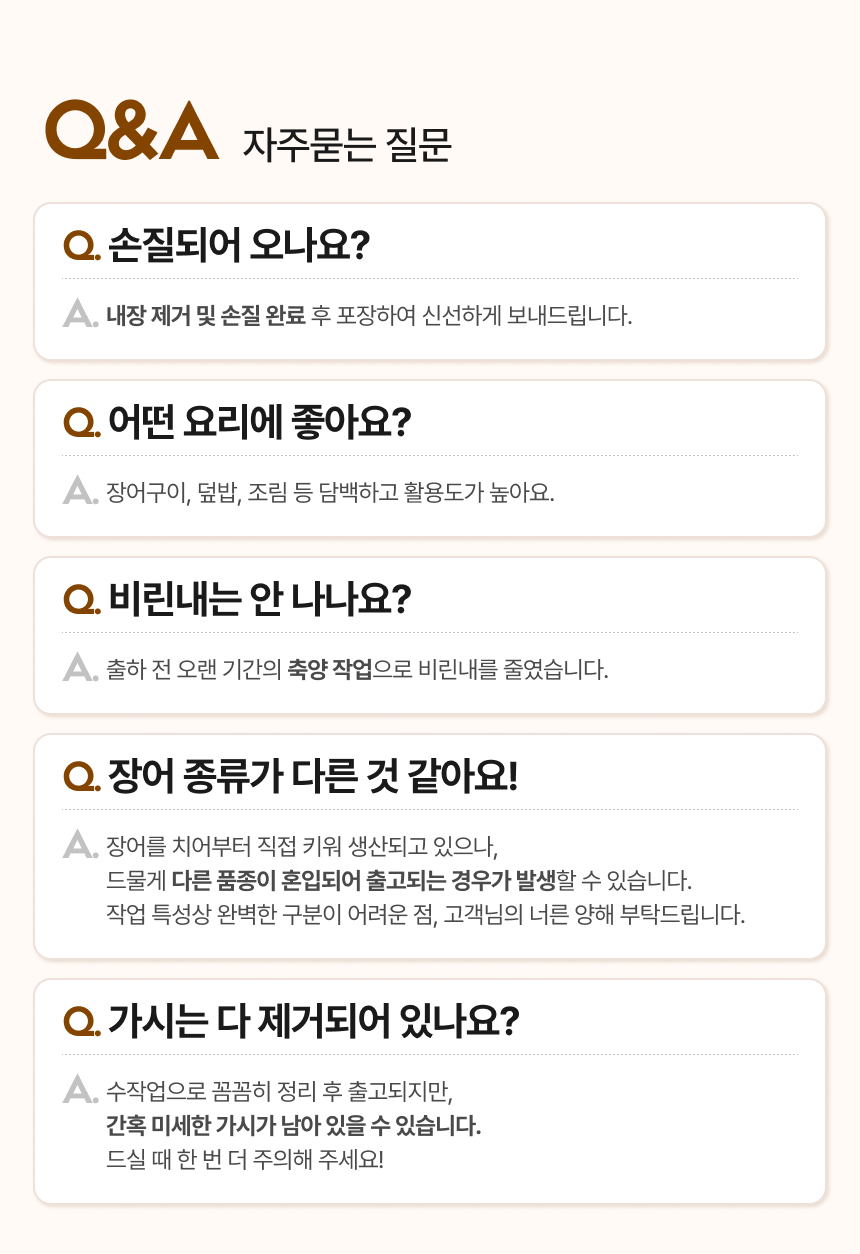Screen dimensions: 860x1254
Task: Click the Q icon beside 어떤 요리에 좋아요?
Action: point(80,423)
